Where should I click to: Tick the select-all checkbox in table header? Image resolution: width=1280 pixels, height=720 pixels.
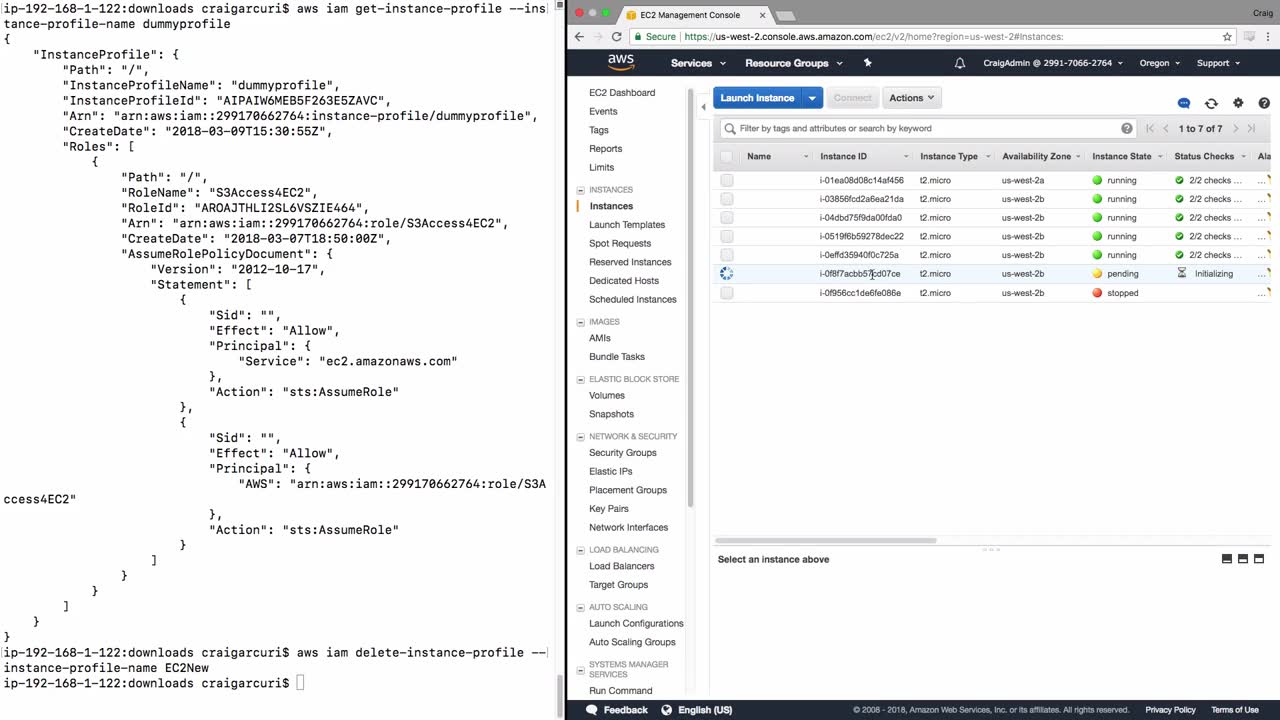(x=726, y=156)
